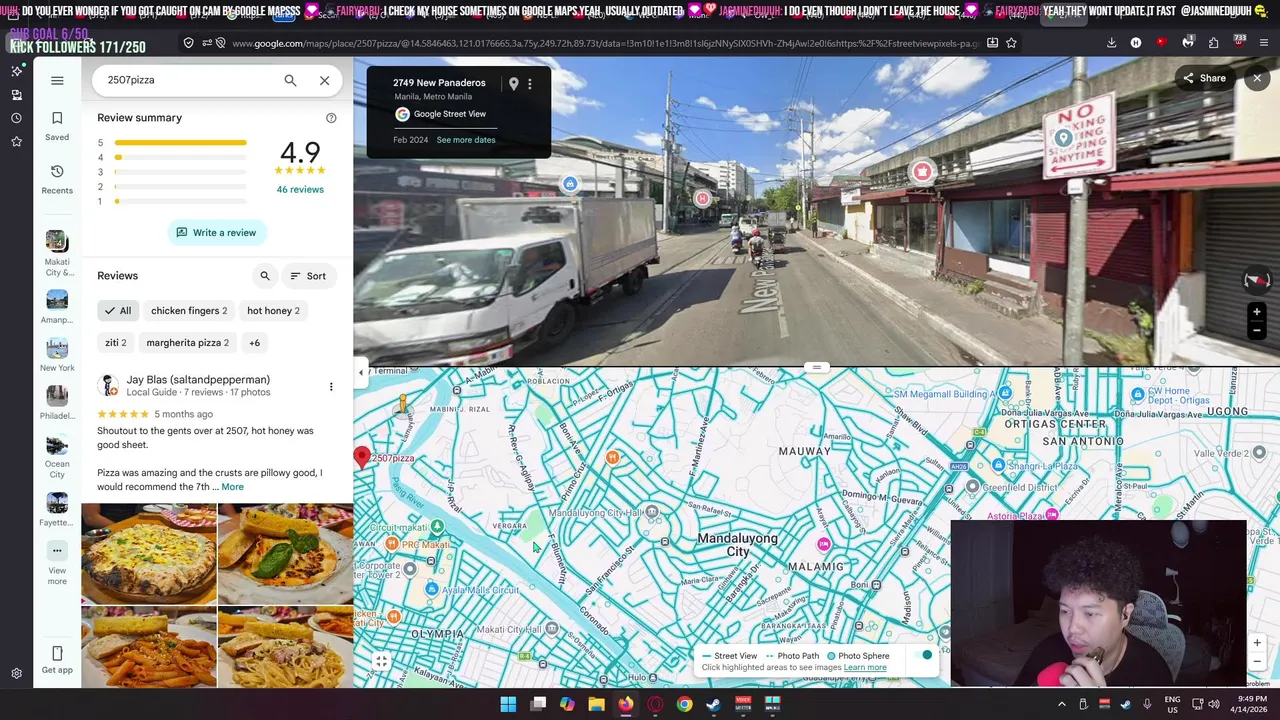Filter reviews by chicken fingers
The height and width of the screenshot is (720, 1280).
click(x=189, y=311)
